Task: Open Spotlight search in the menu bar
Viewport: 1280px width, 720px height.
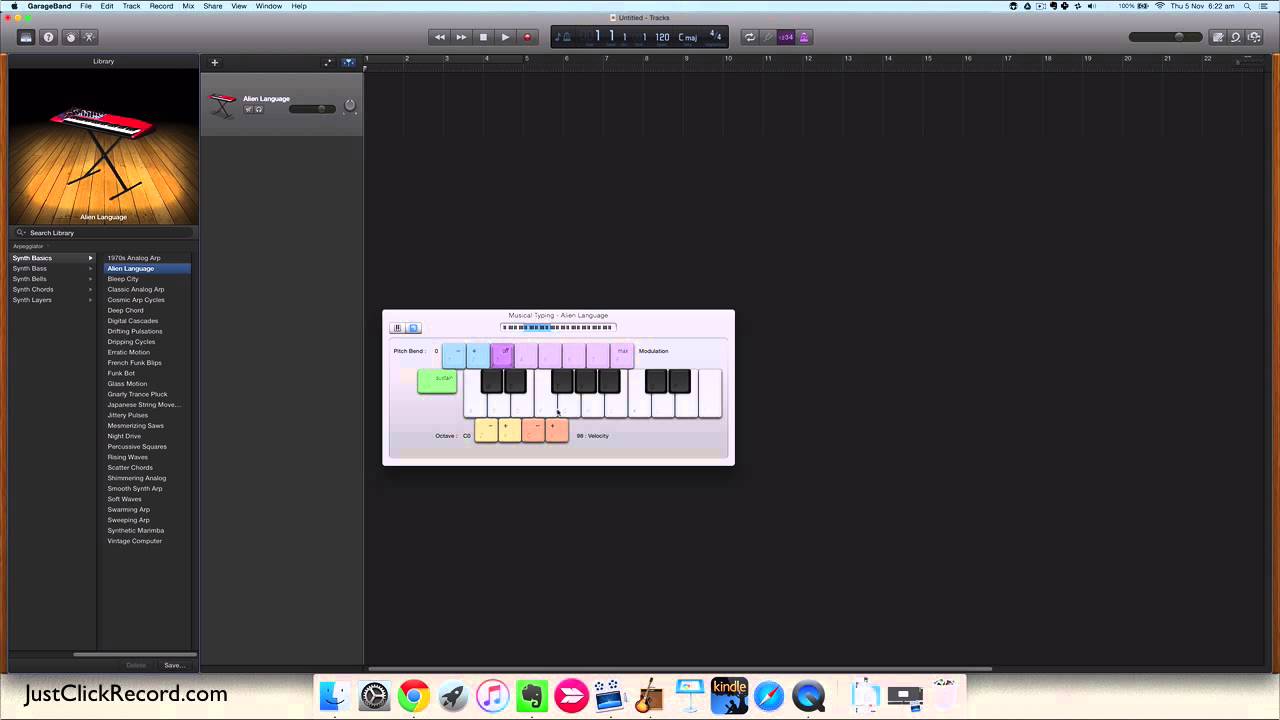Action: point(1247,6)
